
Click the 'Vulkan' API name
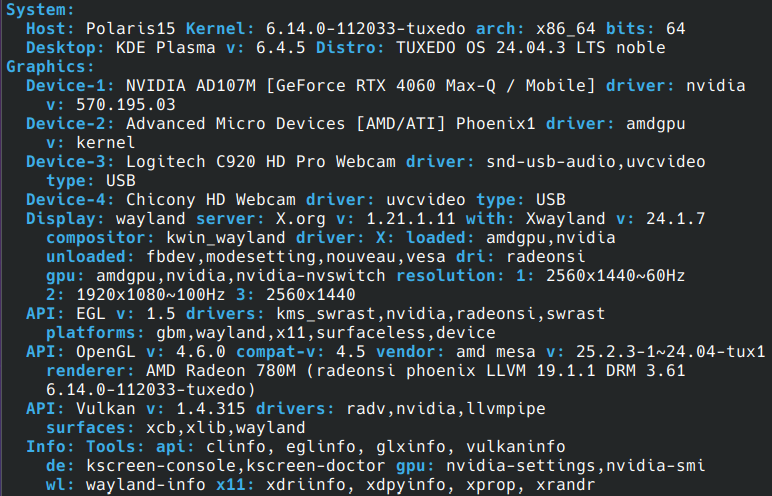click(x=105, y=408)
